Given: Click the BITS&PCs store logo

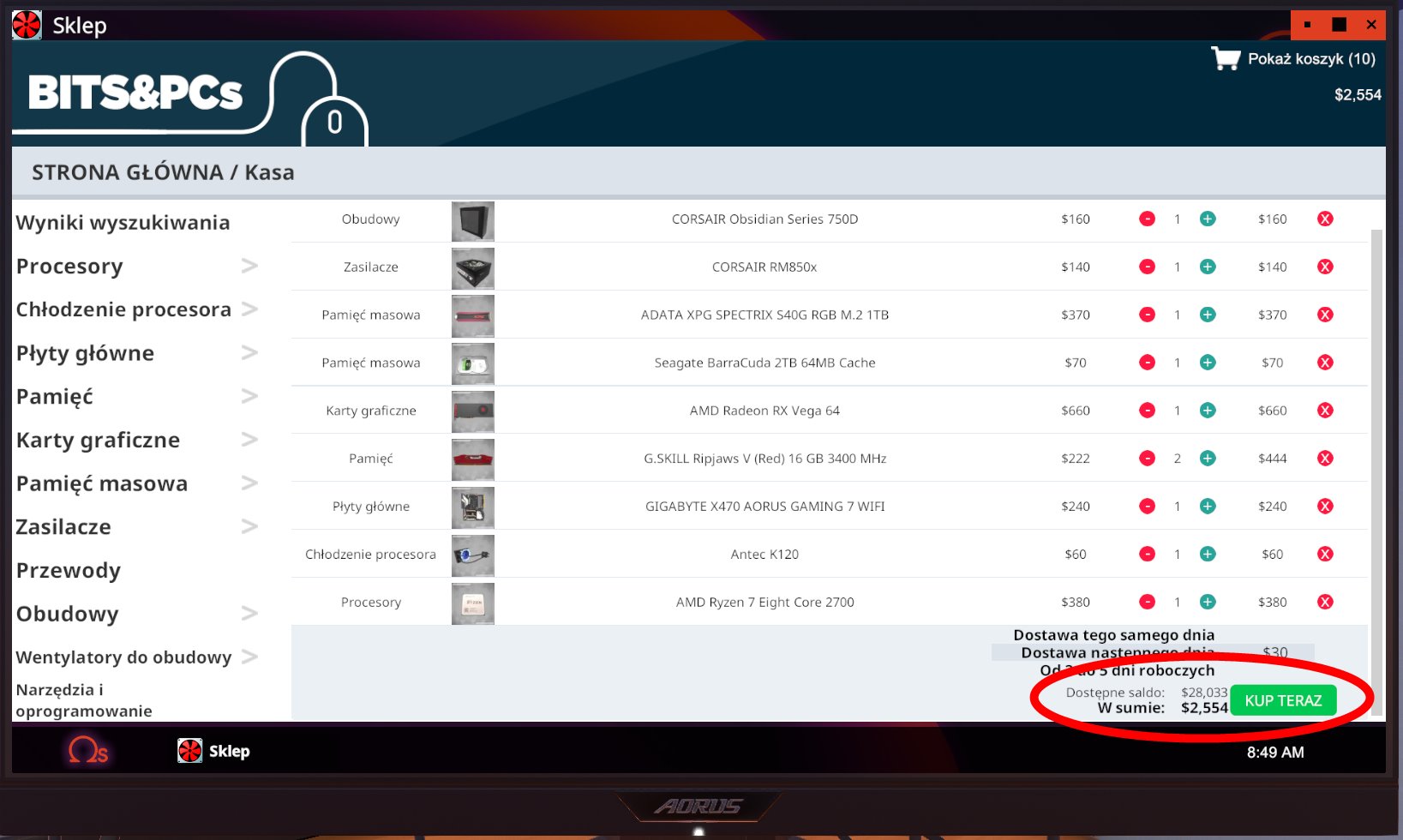Looking at the screenshot, I should pyautogui.click(x=135, y=93).
